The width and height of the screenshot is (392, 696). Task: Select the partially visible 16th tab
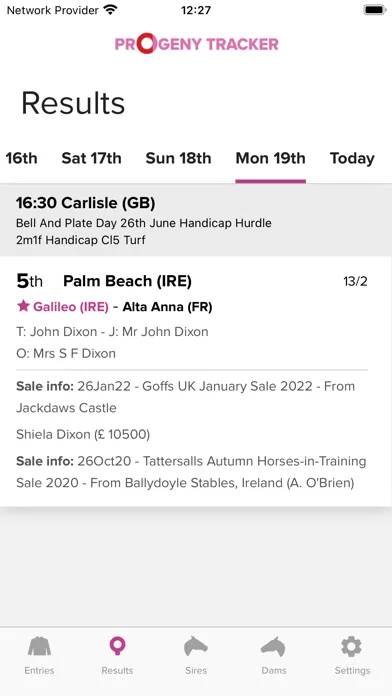[21, 158]
